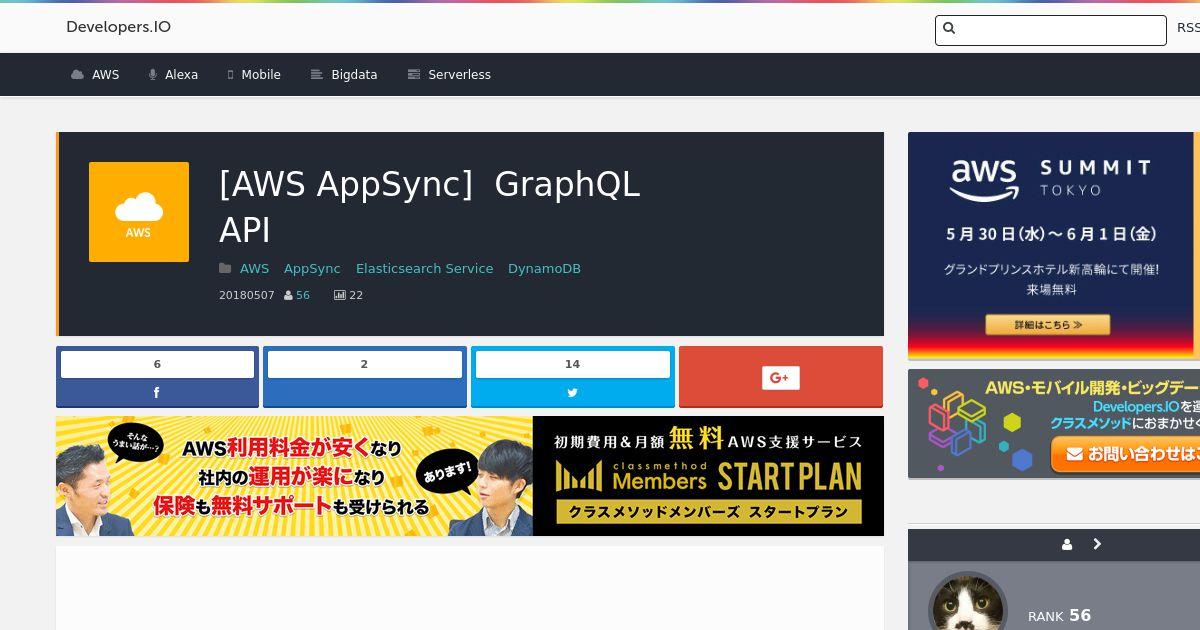The image size is (1200, 630).
Task: Open the DynamoDB tag link
Action: [544, 269]
